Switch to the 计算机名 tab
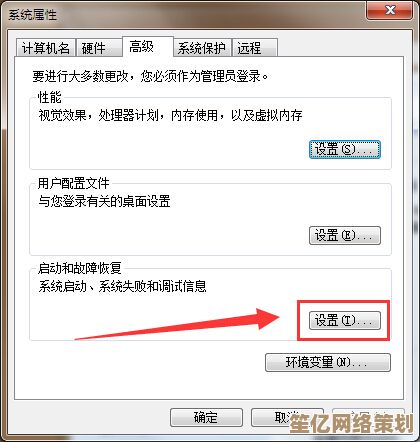This screenshot has width=420, height=442. [x=45, y=48]
